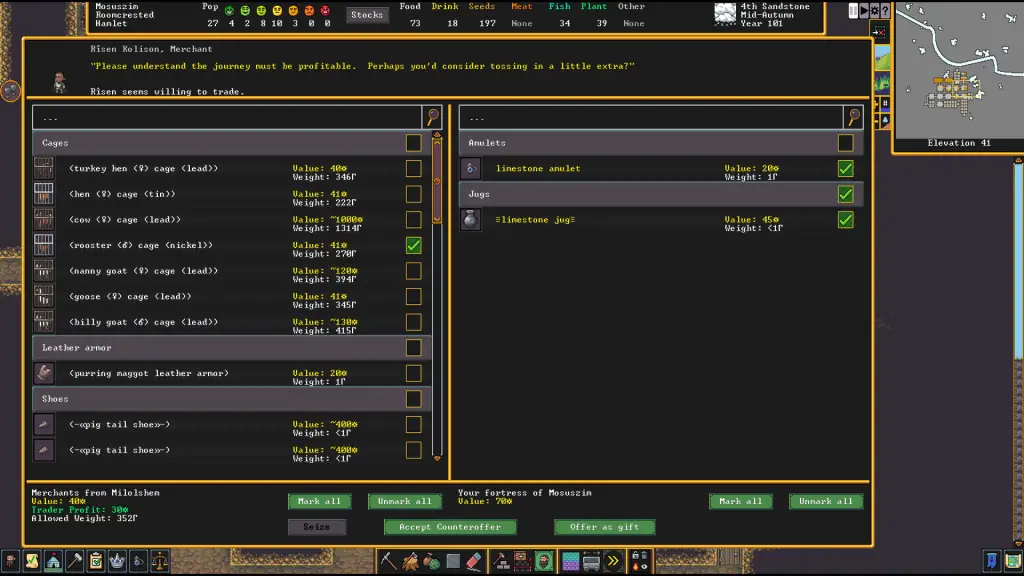Open the help question mark icon
The height and width of the screenshot is (576, 1024).
[885, 11]
